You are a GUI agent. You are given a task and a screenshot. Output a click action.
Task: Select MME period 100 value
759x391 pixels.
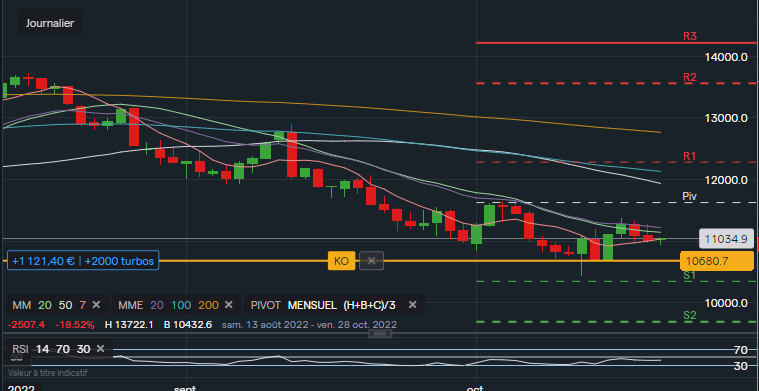(181, 305)
